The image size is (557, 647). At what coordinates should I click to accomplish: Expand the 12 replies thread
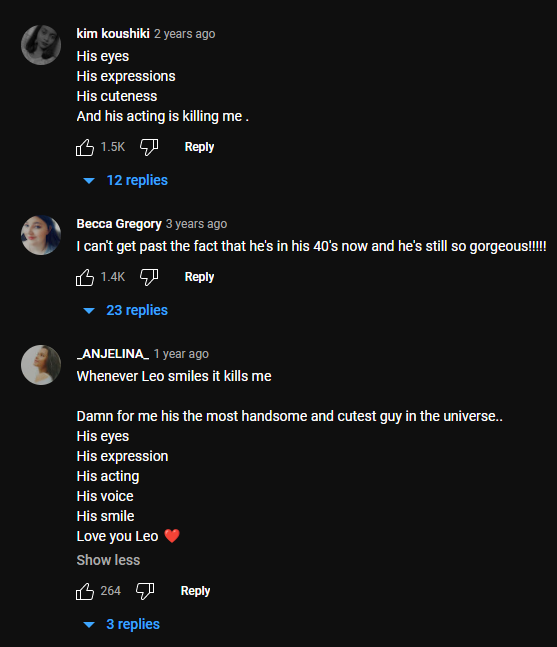coord(126,180)
